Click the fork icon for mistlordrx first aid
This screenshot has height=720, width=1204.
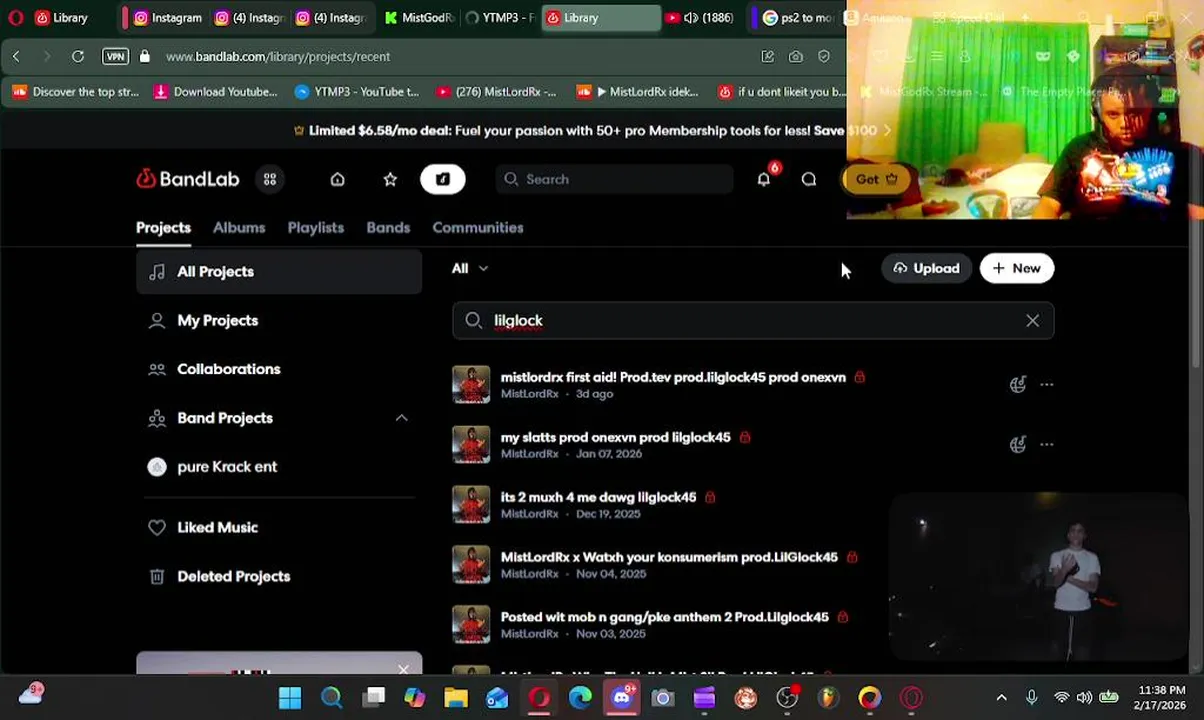pos(1018,385)
